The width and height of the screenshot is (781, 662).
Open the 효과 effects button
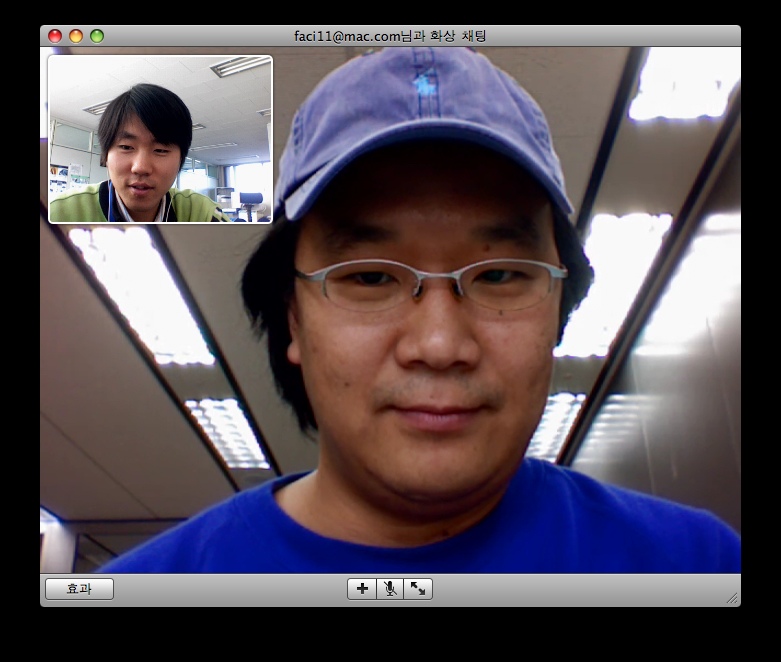pos(79,589)
